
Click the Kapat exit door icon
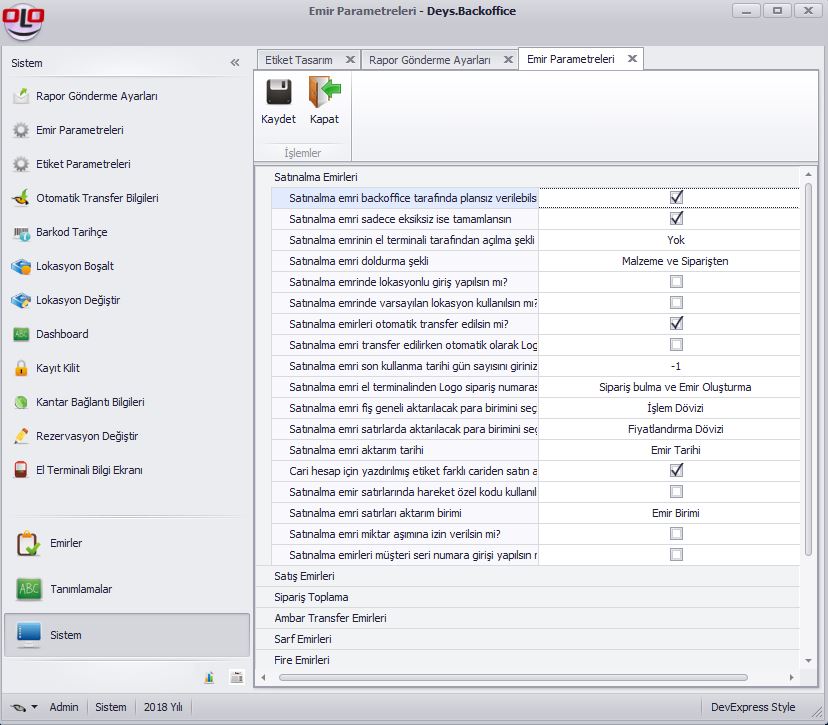[324, 92]
